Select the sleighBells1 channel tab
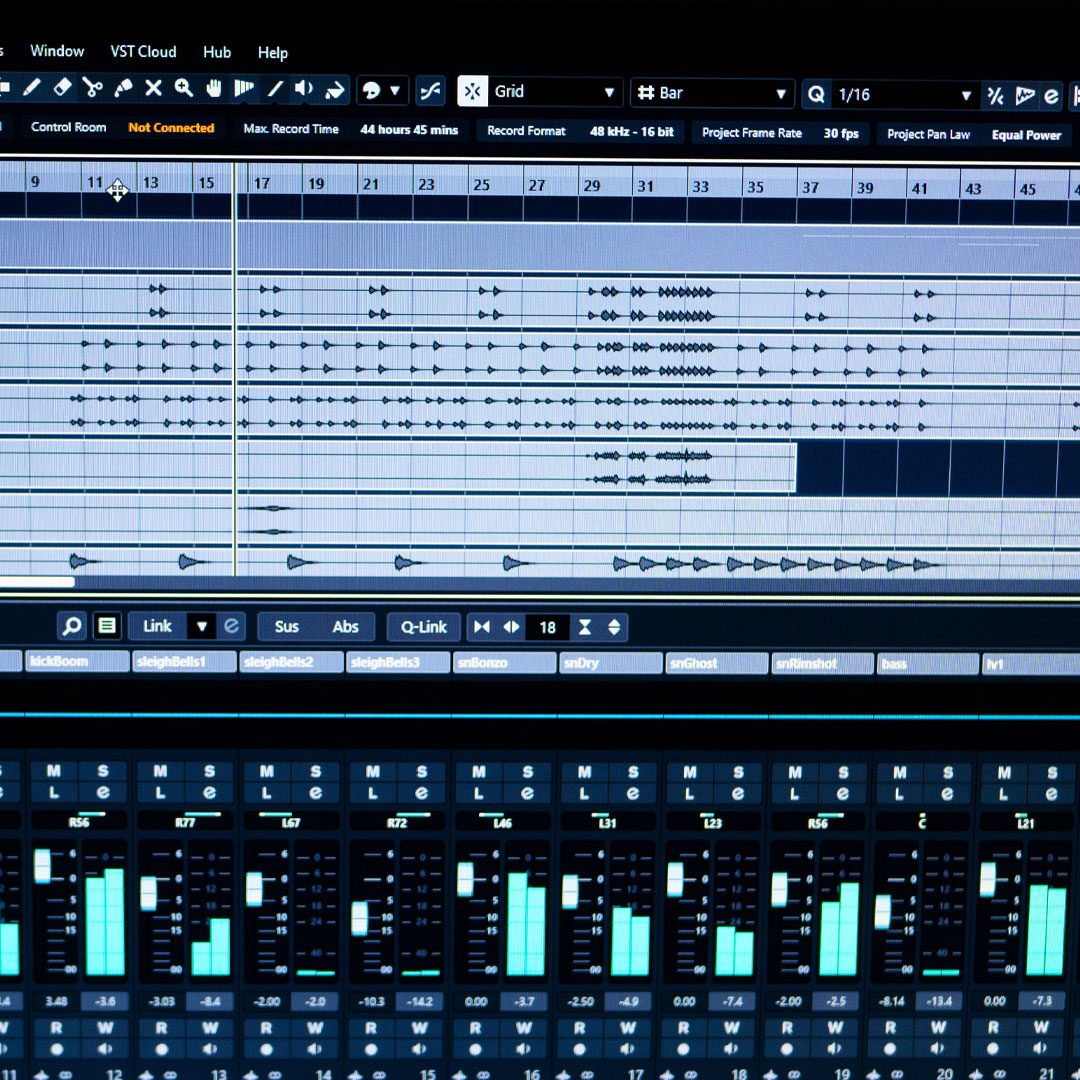The width and height of the screenshot is (1080, 1080). (x=184, y=662)
